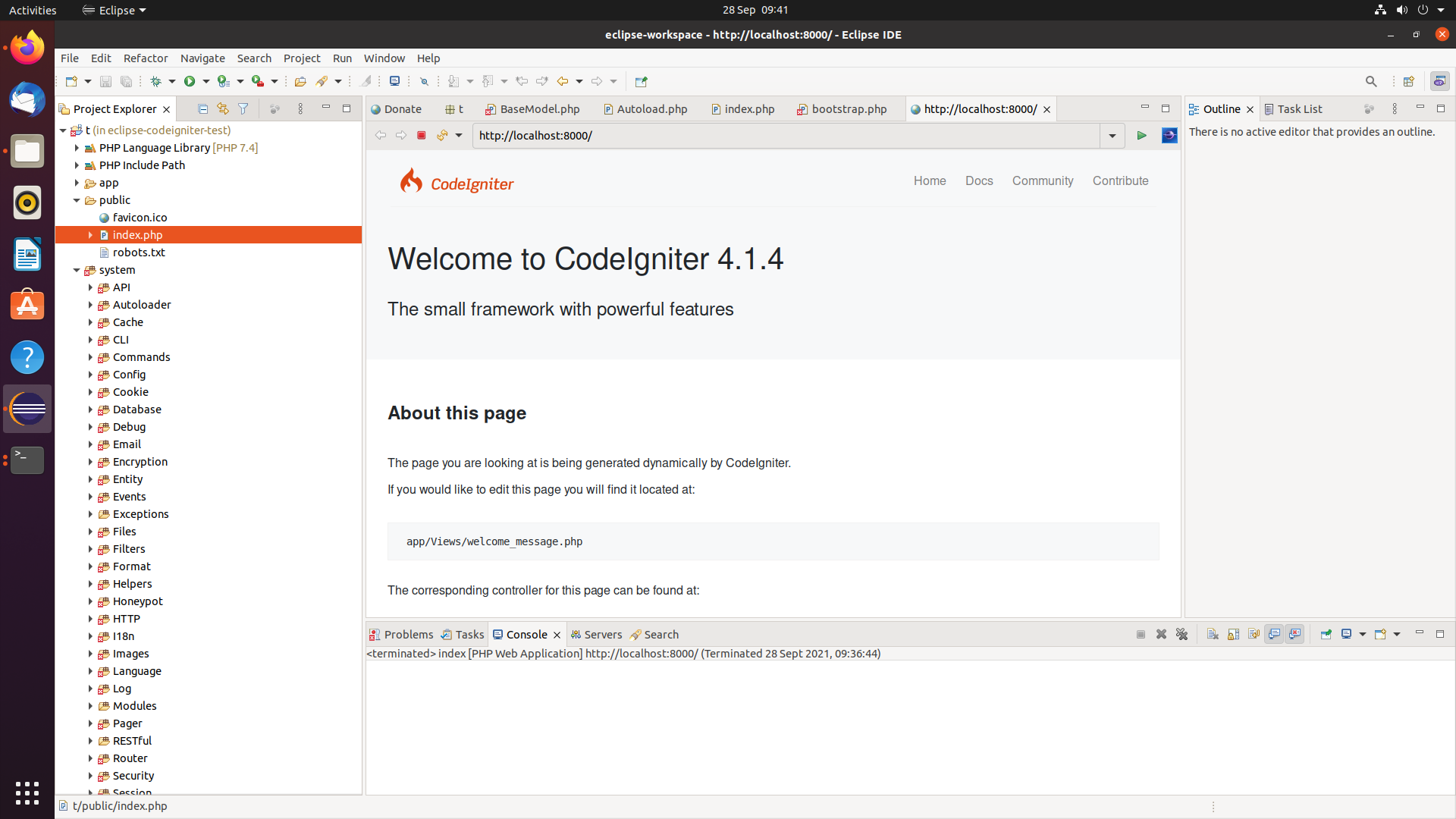Close the http://localhost:8000/ browser tab
1456x819 pixels.
1046,109
